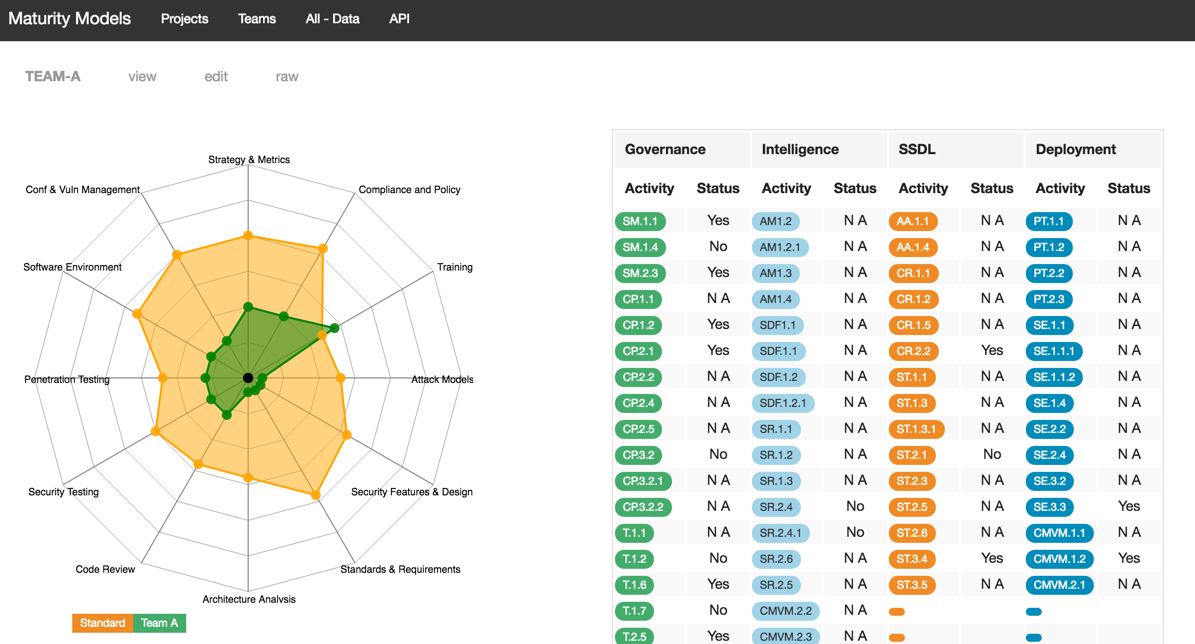The height and width of the screenshot is (644, 1195).
Task: Click the black center point of radar chart
Action: point(248,378)
